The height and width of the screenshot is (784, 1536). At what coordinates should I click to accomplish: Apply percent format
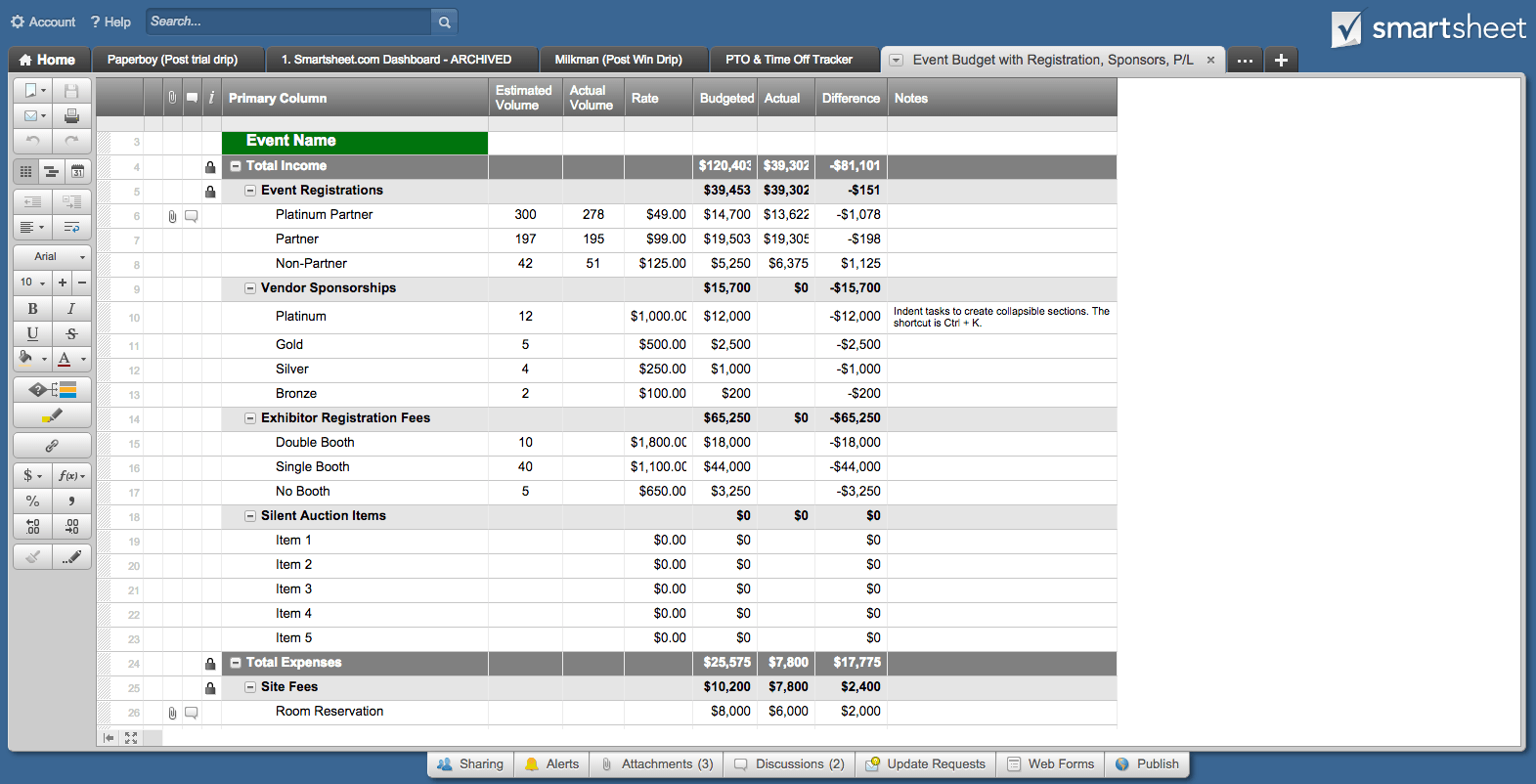pos(32,501)
